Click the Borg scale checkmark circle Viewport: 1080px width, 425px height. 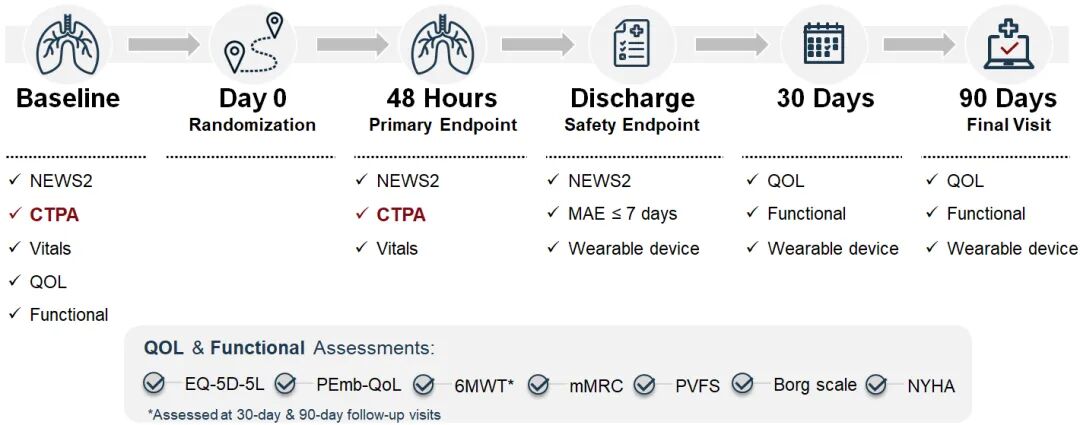tap(743, 384)
